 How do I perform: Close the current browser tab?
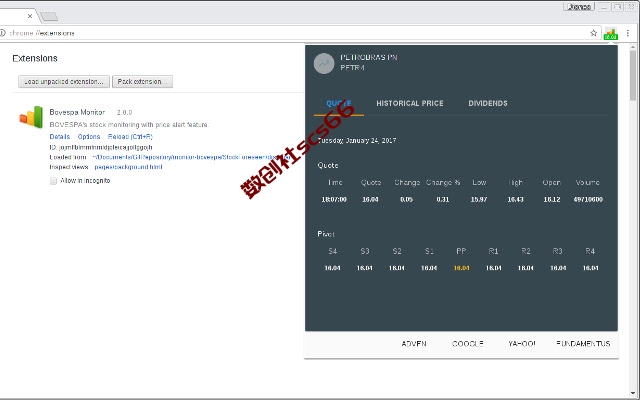pyautogui.click(x=30, y=16)
